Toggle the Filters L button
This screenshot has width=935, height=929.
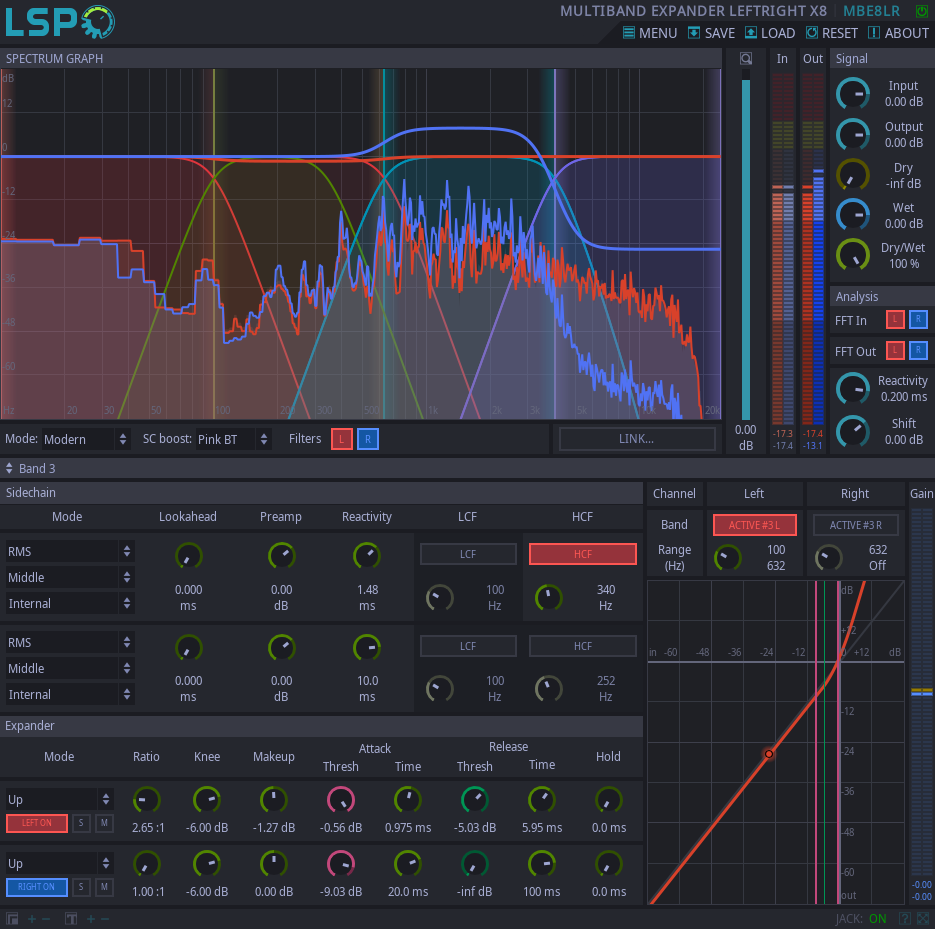342,439
